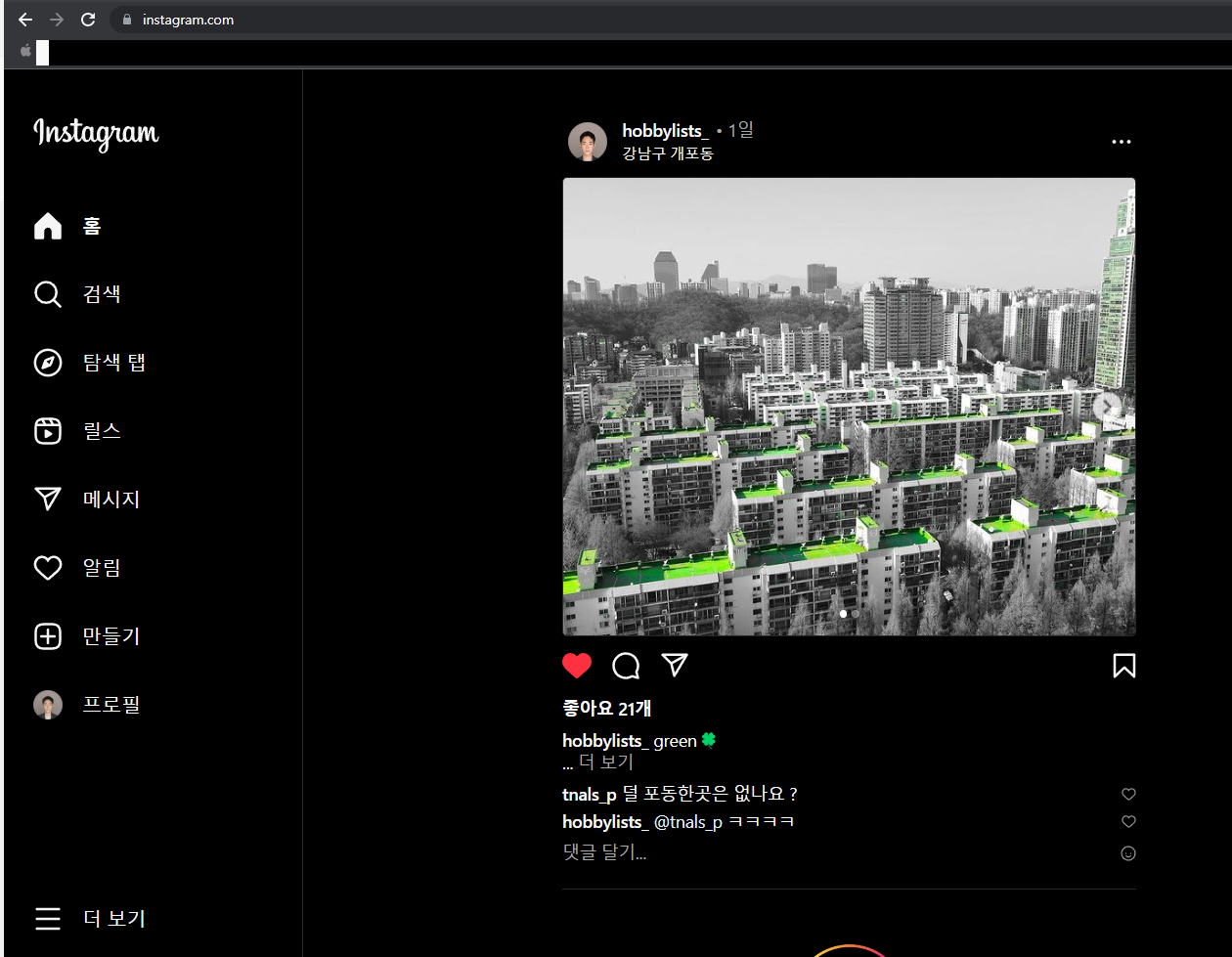1232x957 pixels.
Task: Click the Reels icon in the sidebar
Action: click(48, 431)
